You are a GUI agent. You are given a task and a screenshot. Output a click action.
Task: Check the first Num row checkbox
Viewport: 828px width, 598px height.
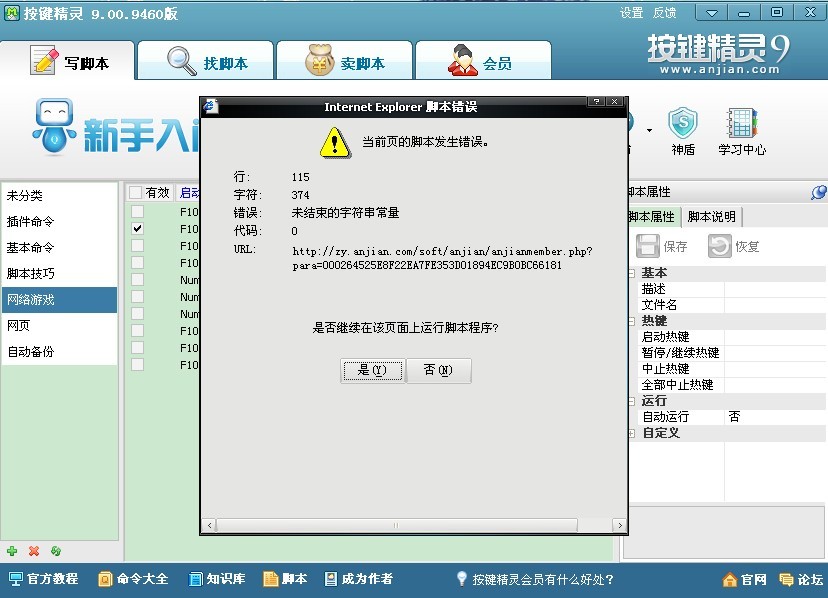(137, 279)
